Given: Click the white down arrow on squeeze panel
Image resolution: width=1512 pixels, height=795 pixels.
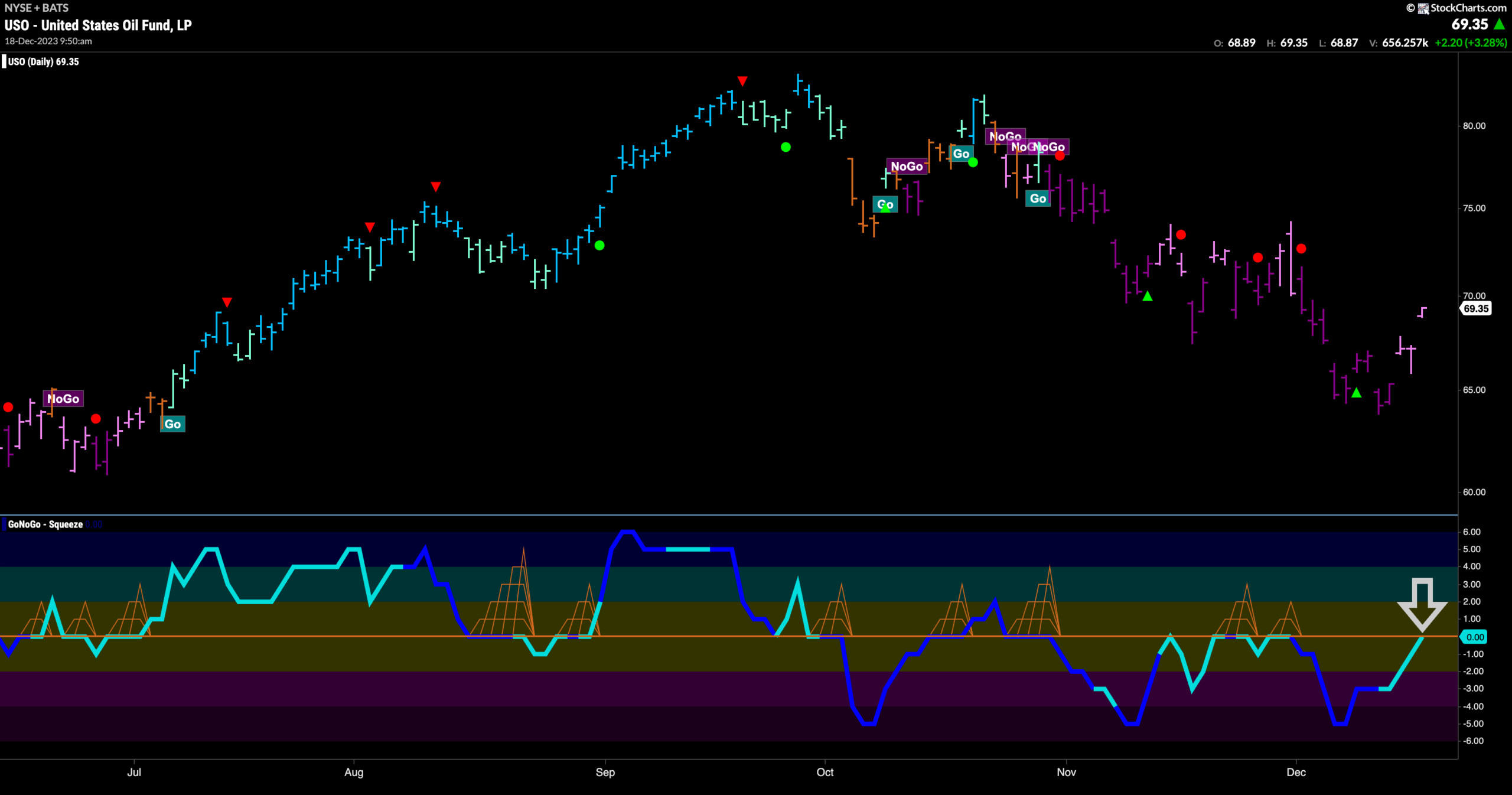Looking at the screenshot, I should tap(1422, 604).
